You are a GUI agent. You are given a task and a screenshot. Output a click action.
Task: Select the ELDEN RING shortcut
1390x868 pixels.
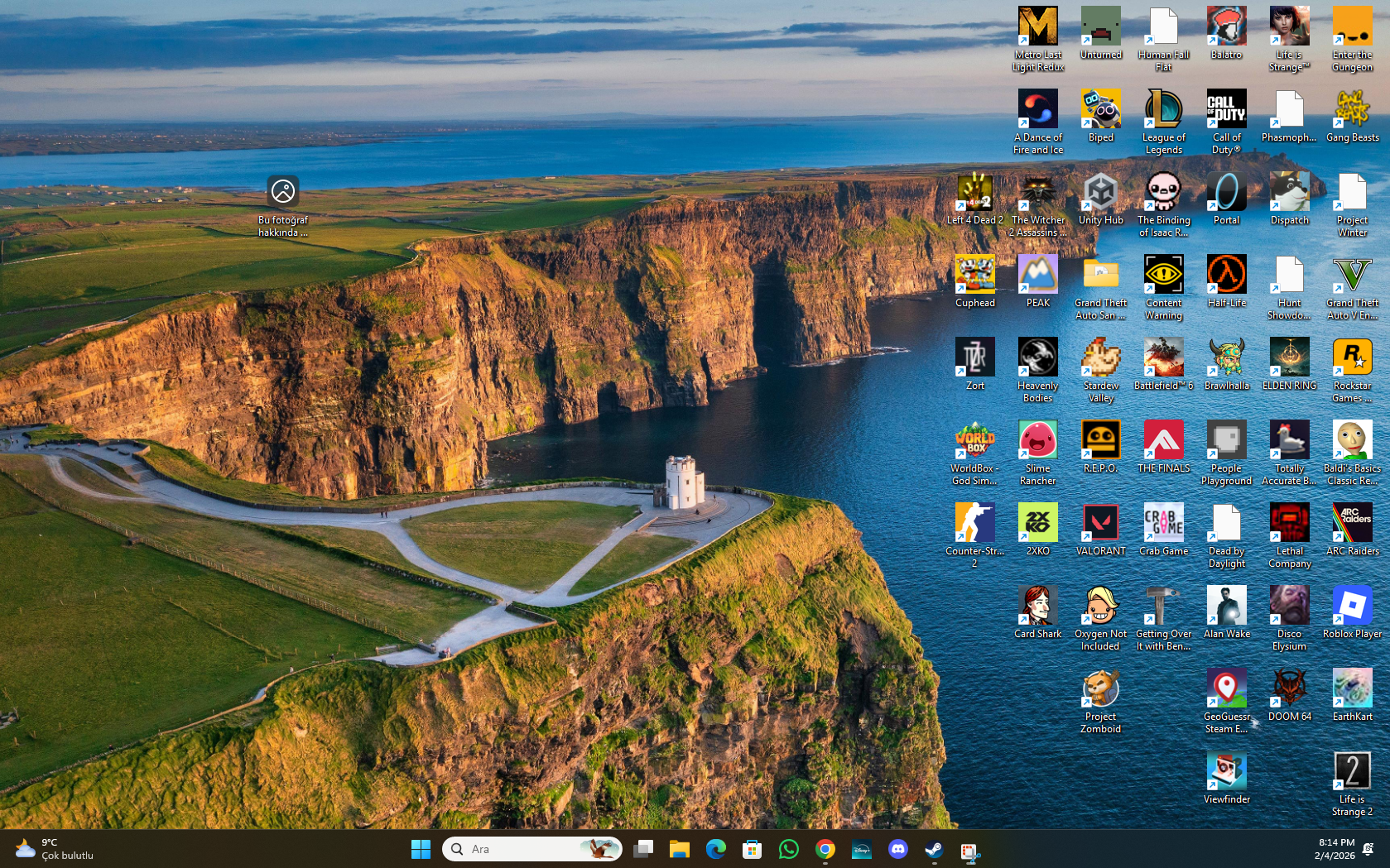tap(1289, 358)
